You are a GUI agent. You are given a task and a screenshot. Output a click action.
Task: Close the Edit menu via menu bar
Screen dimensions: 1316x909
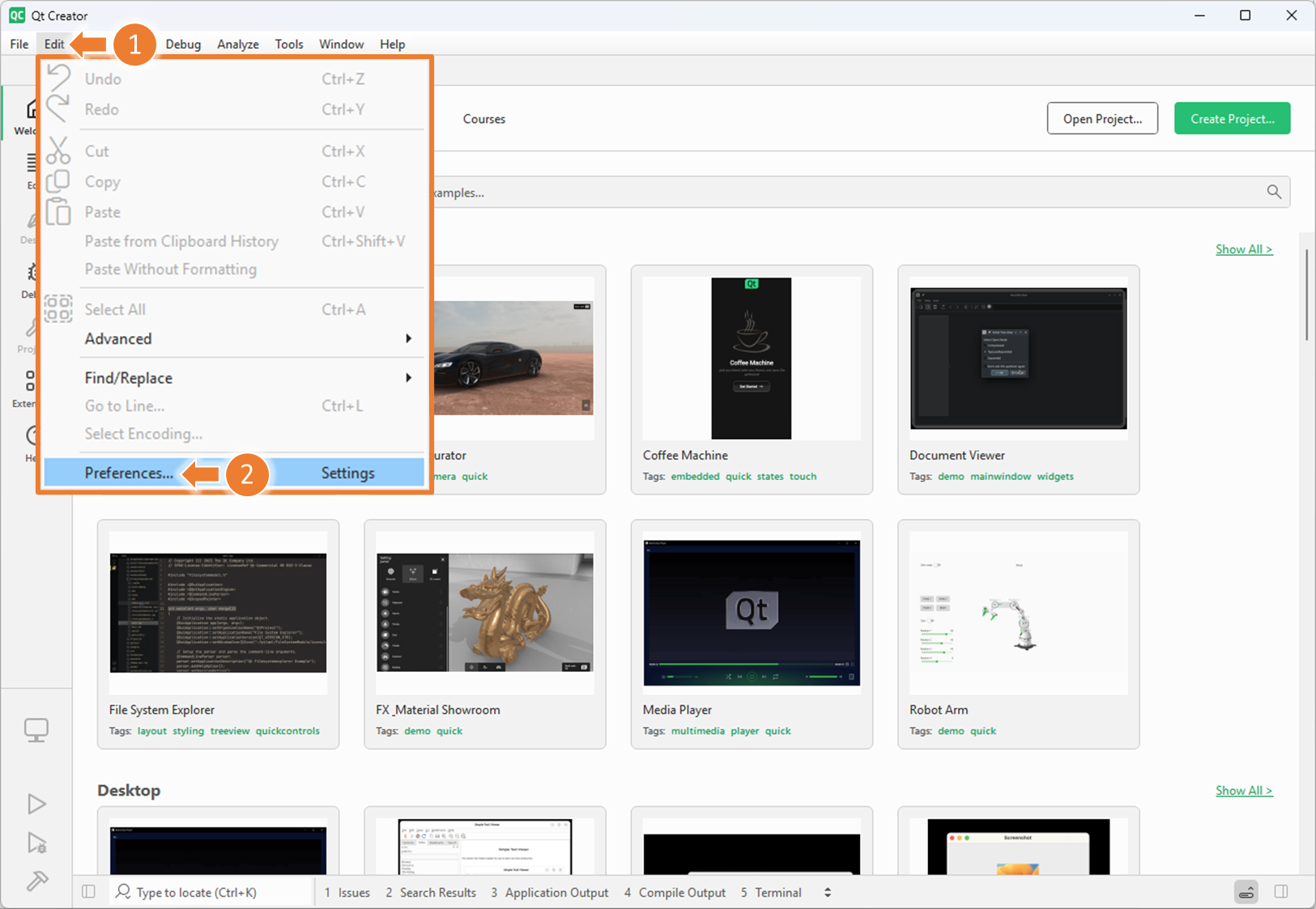[54, 44]
